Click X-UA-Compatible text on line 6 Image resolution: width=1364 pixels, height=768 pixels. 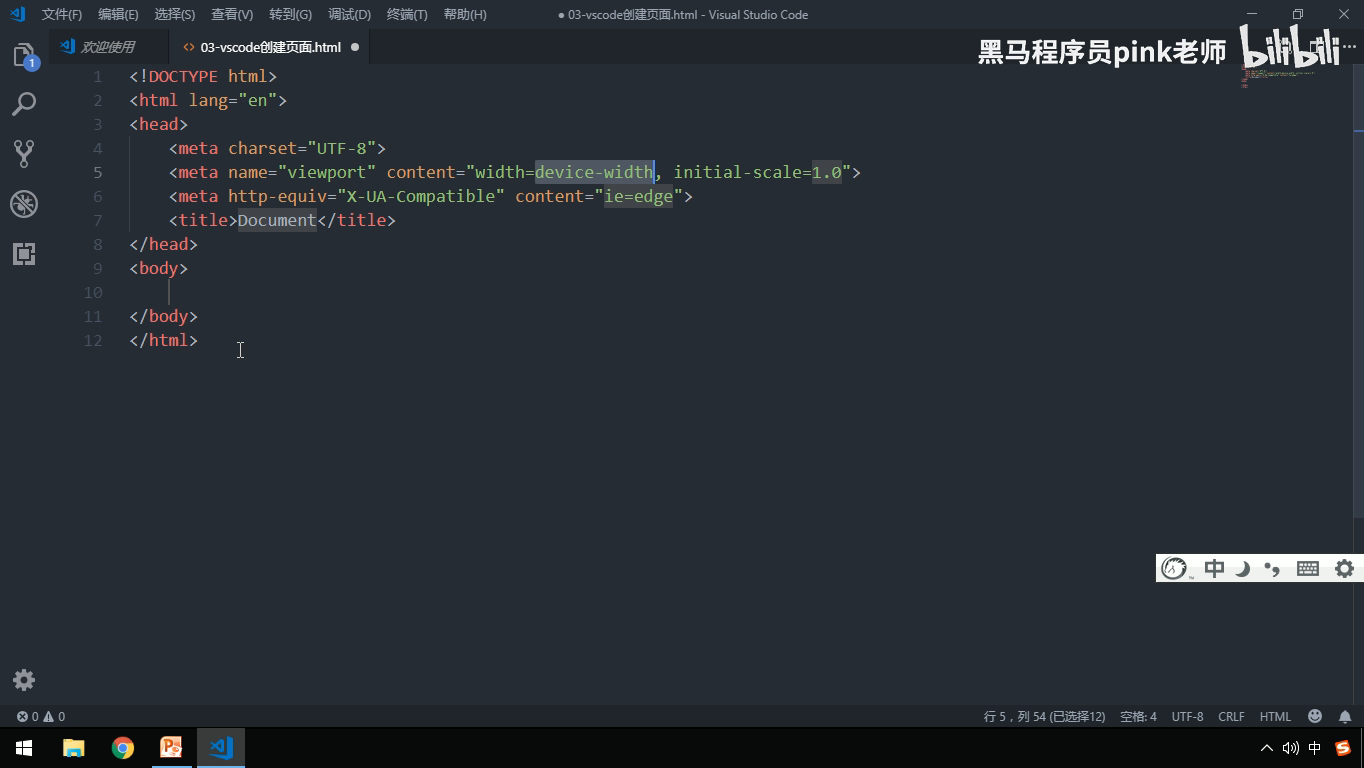pos(420,196)
